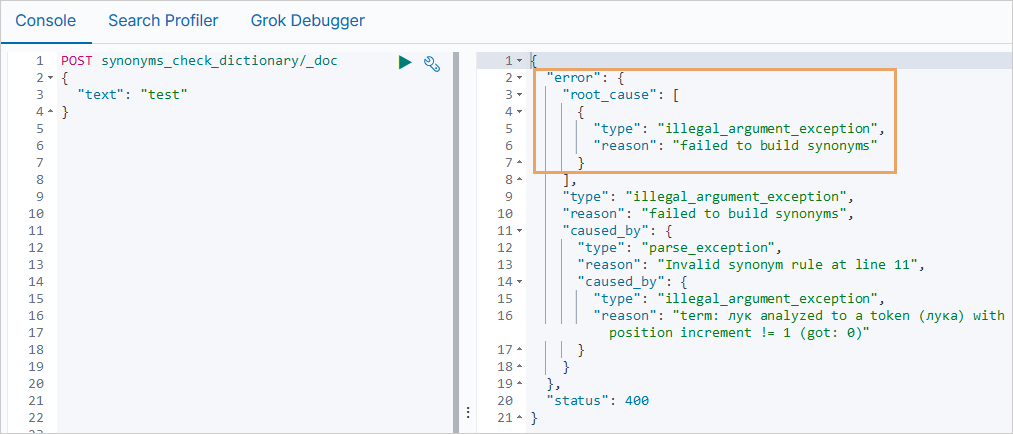Switch to the Console tab
Screen dimensions: 1013x434
(x=46, y=20)
